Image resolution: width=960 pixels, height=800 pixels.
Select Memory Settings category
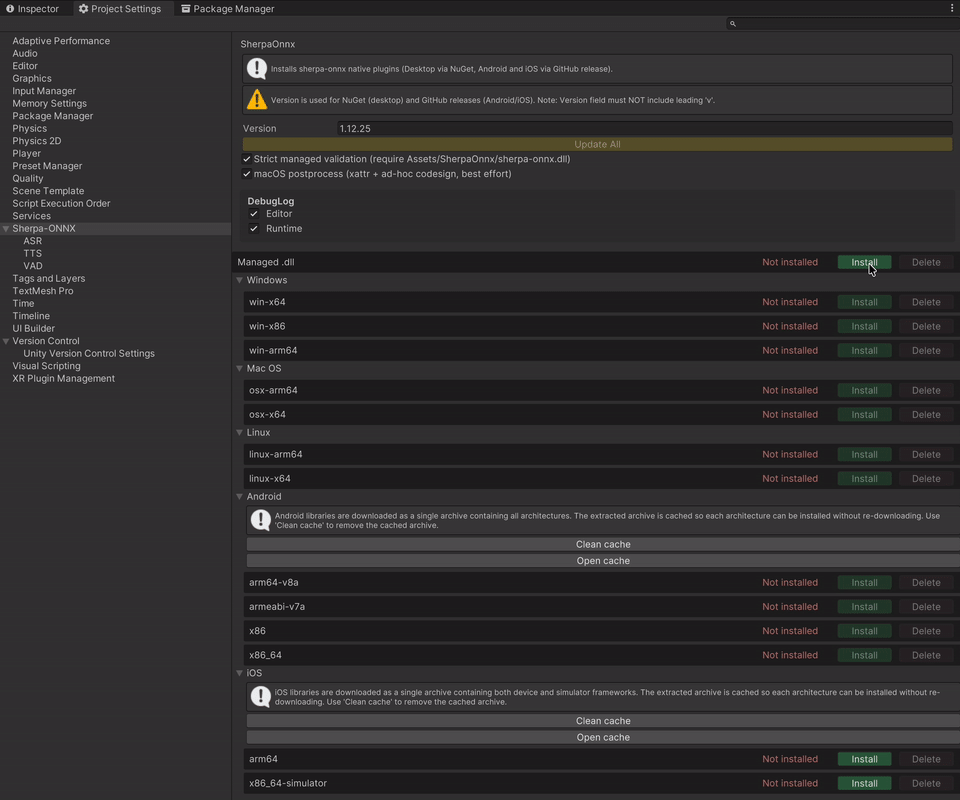pos(50,103)
